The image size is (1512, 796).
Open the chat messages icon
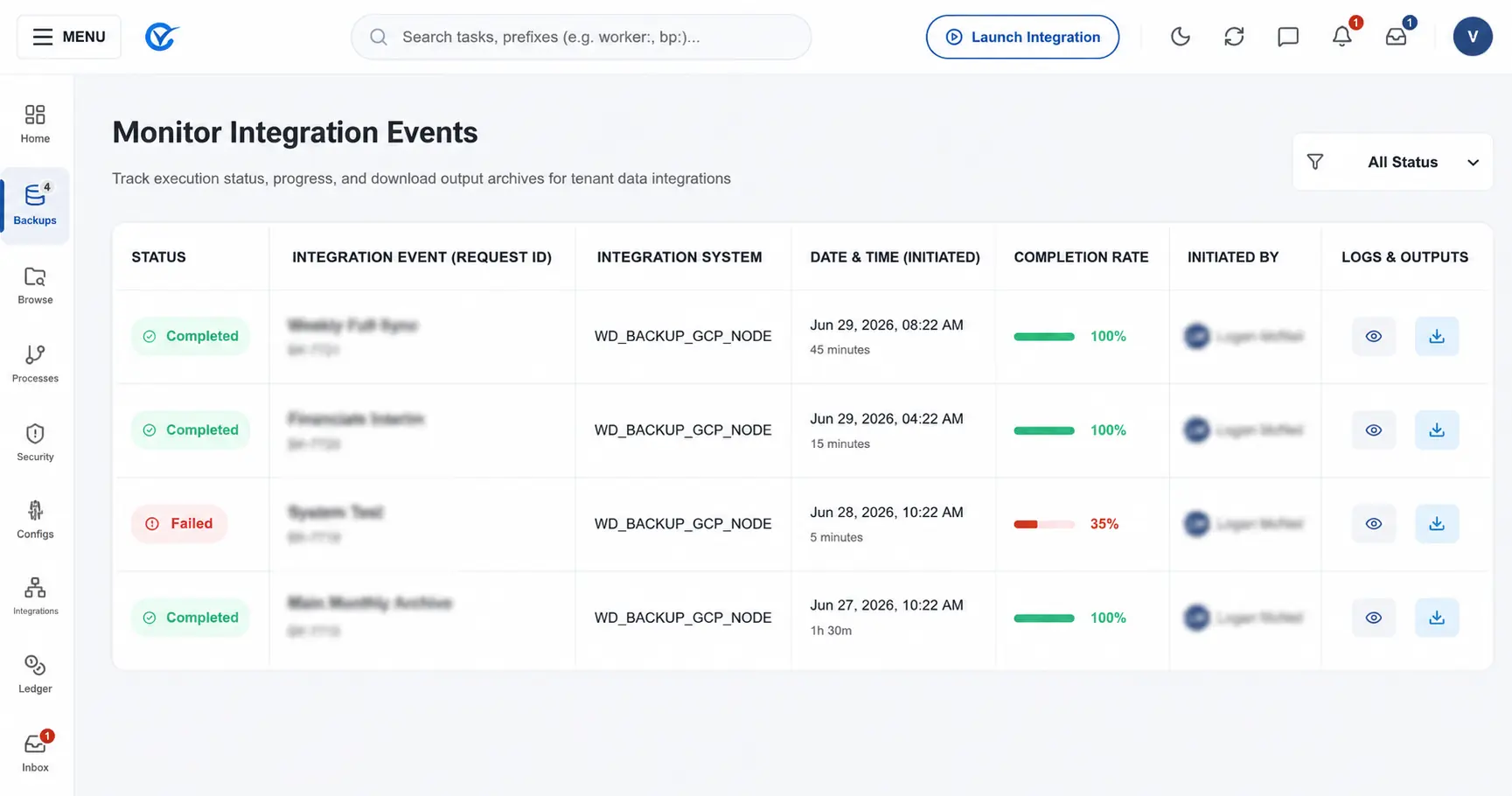1287,37
